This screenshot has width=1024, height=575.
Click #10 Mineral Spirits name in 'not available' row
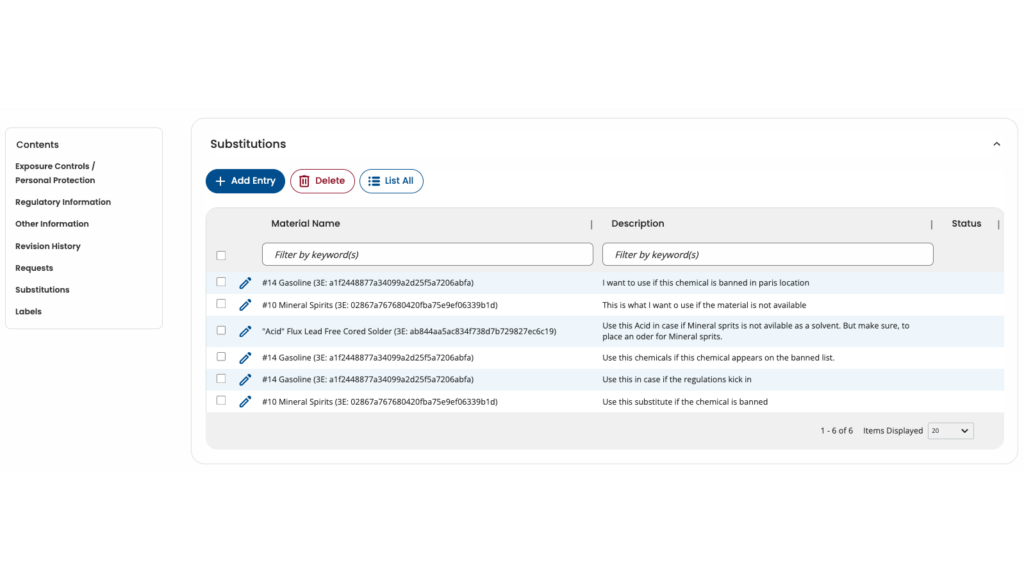click(379, 305)
